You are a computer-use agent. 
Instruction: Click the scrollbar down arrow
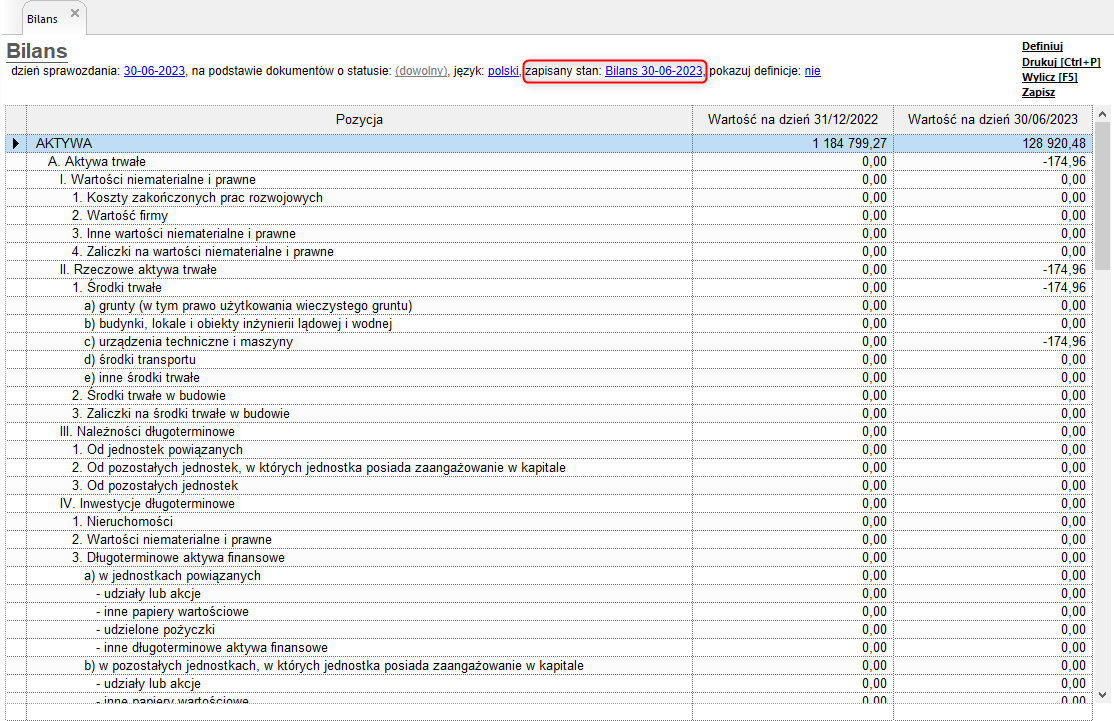[x=1103, y=695]
